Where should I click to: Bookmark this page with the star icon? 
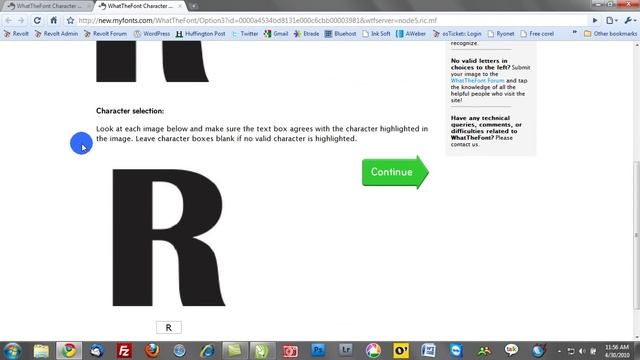70,20
